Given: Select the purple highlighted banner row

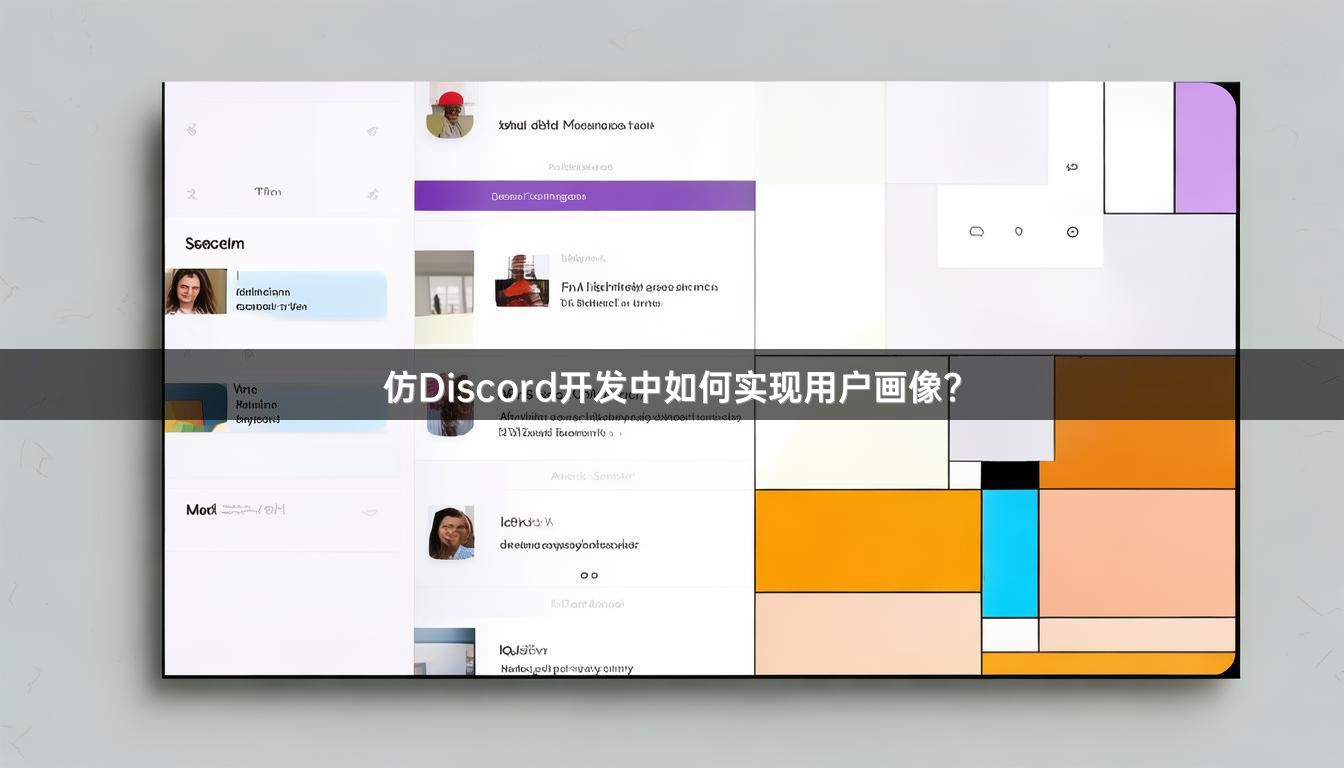Looking at the screenshot, I should 584,196.
